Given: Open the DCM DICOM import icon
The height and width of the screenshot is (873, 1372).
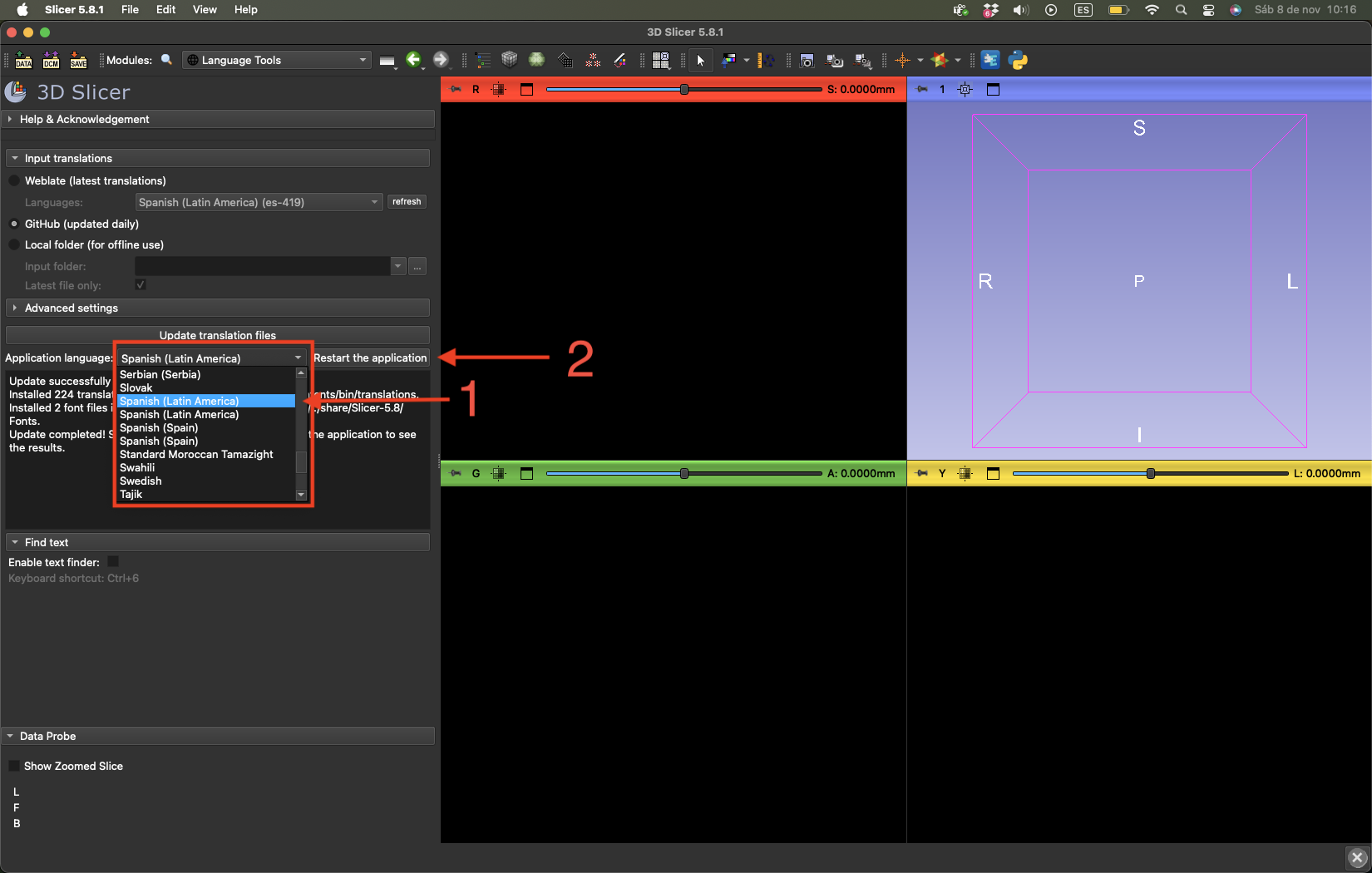Looking at the screenshot, I should [x=51, y=60].
